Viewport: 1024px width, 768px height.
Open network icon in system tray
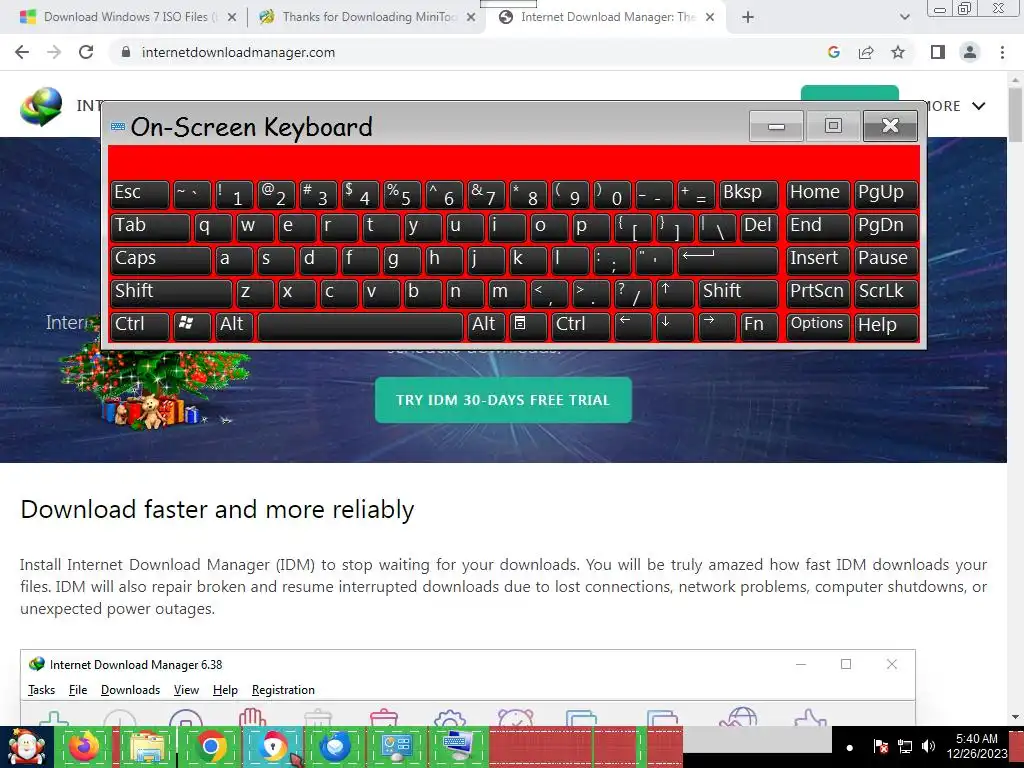tap(905, 746)
